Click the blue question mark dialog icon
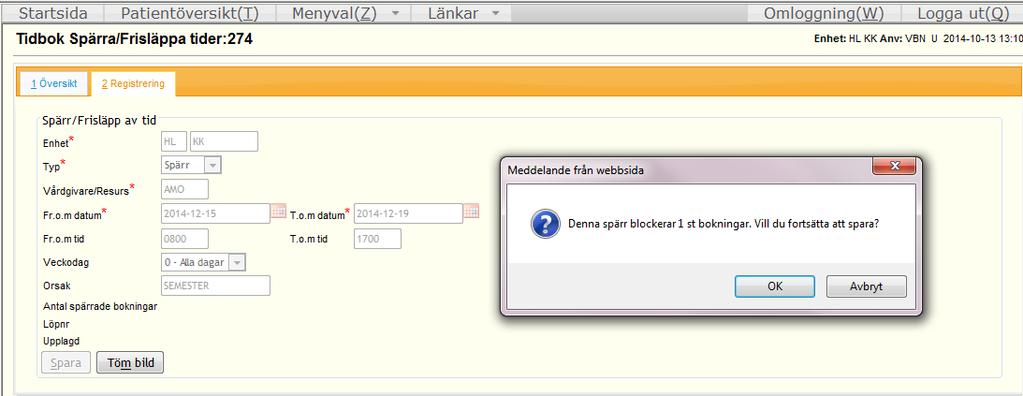Image resolution: width=1023 pixels, height=396 pixels. click(x=545, y=223)
